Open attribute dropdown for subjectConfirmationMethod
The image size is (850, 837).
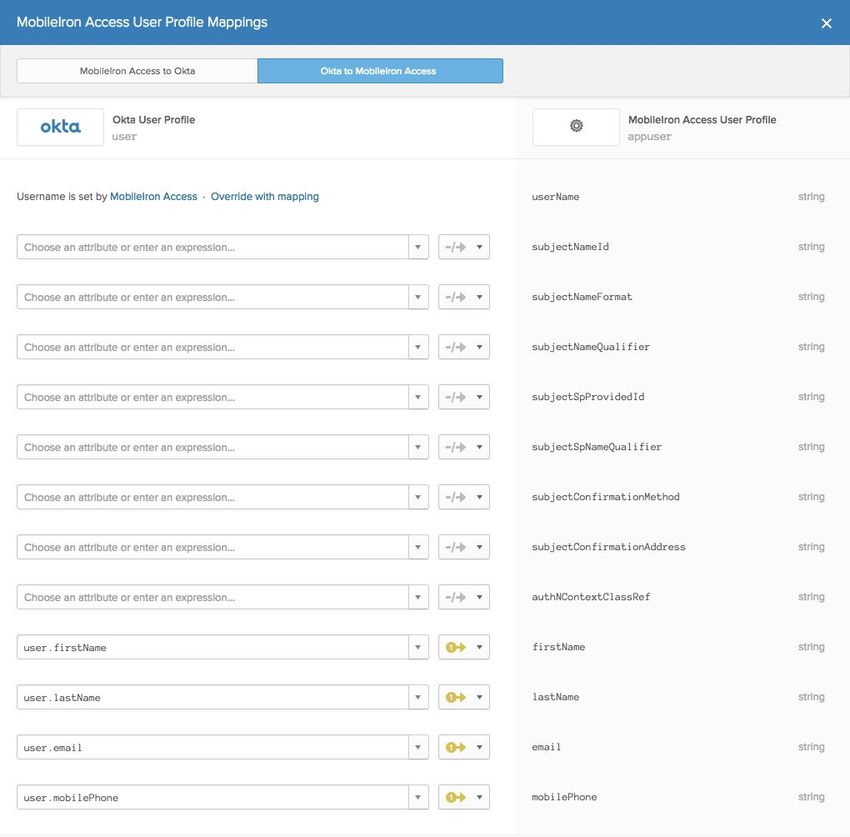coord(418,497)
